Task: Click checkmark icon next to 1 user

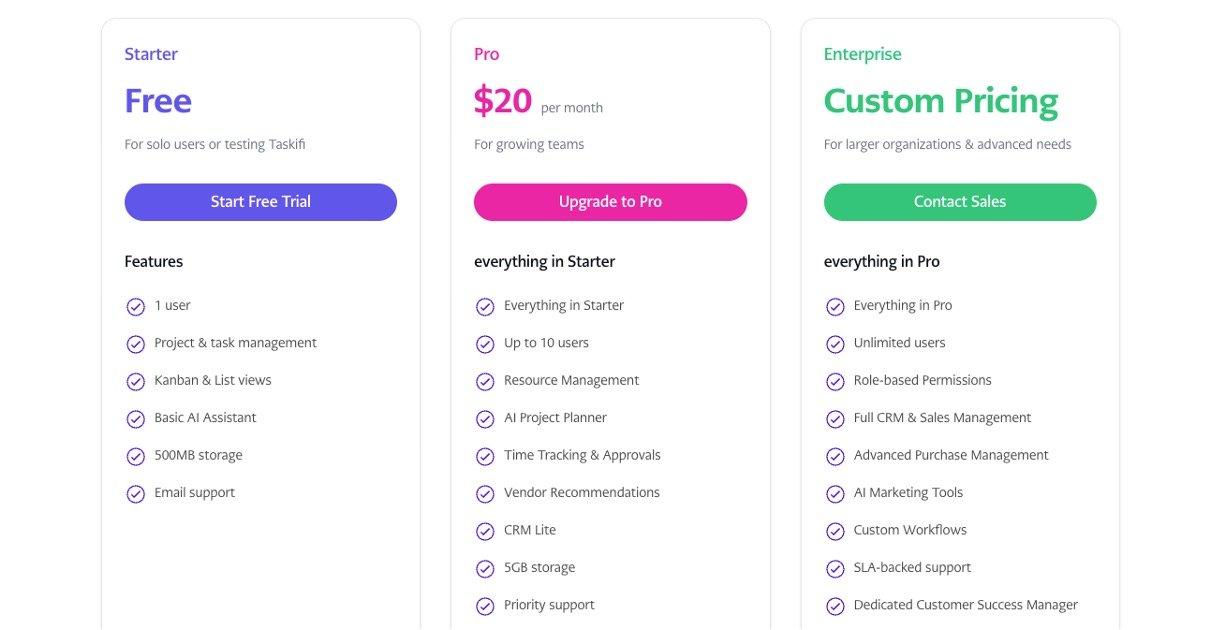Action: click(x=136, y=307)
